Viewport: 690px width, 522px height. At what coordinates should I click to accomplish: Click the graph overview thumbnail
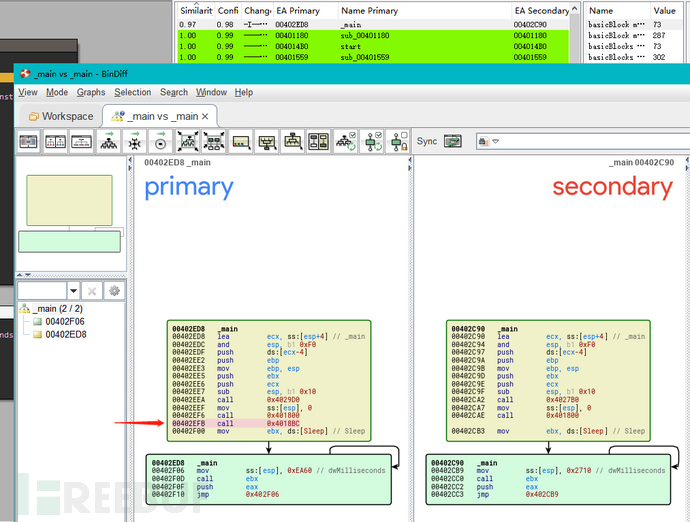coord(70,214)
